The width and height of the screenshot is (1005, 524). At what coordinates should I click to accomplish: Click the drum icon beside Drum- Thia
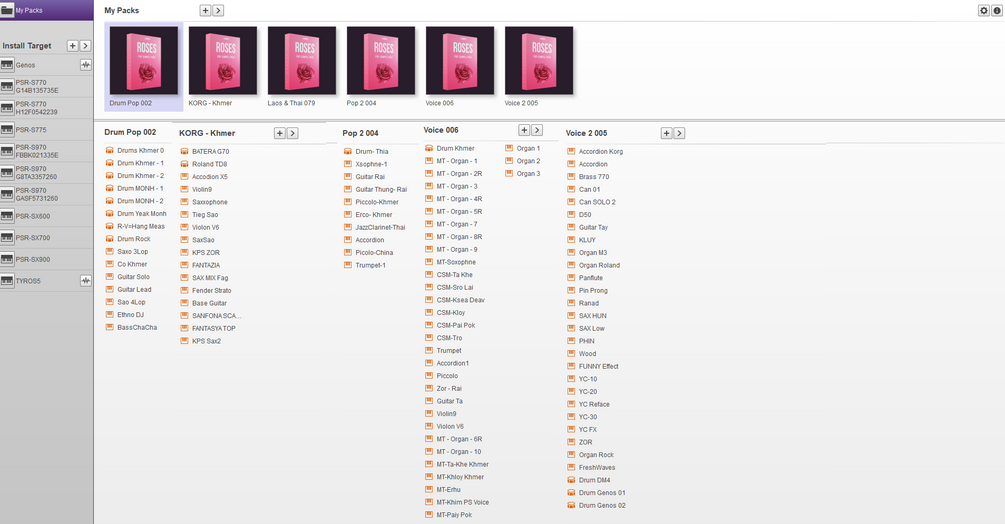(x=348, y=152)
